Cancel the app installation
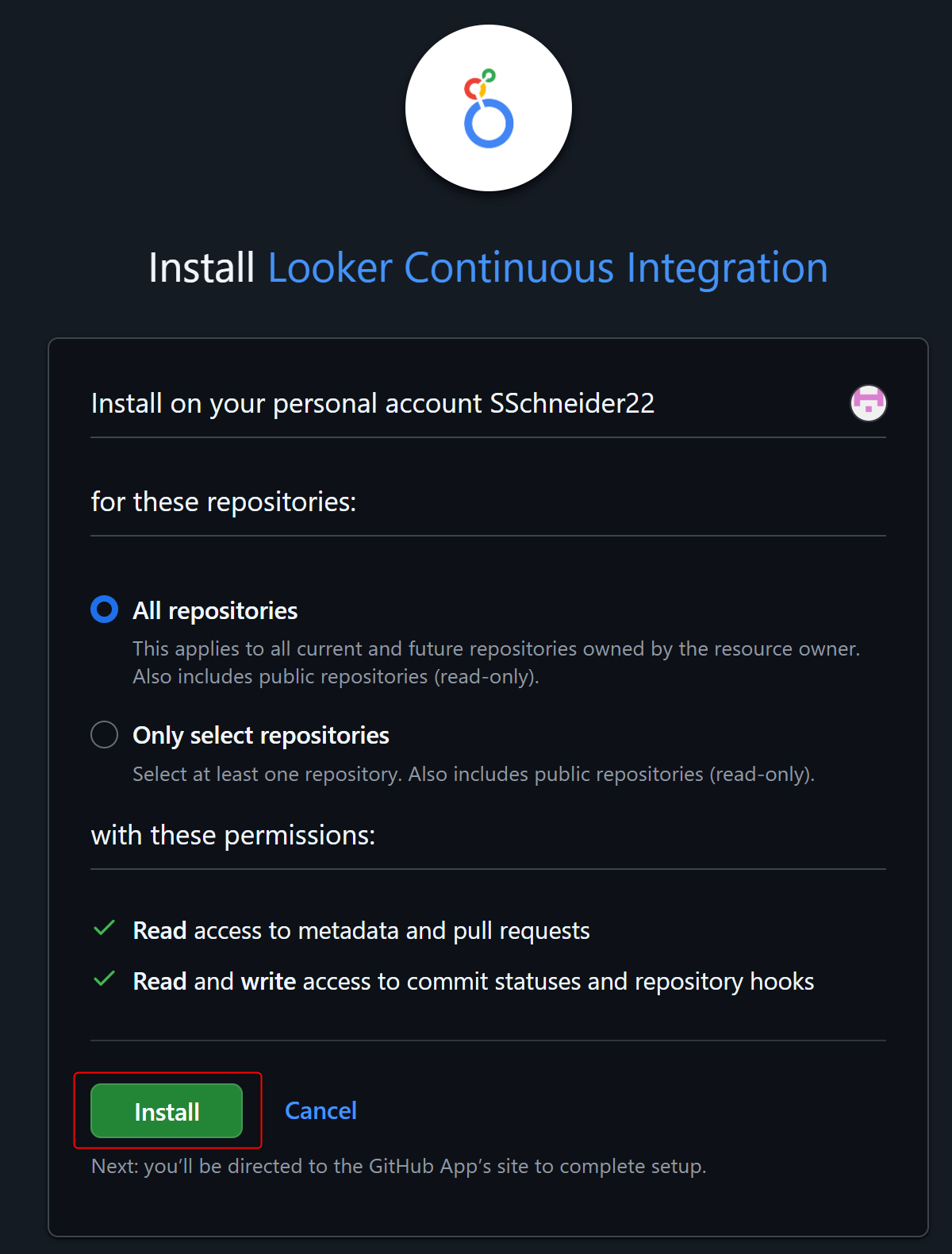The width and height of the screenshot is (952, 1254). click(321, 1110)
